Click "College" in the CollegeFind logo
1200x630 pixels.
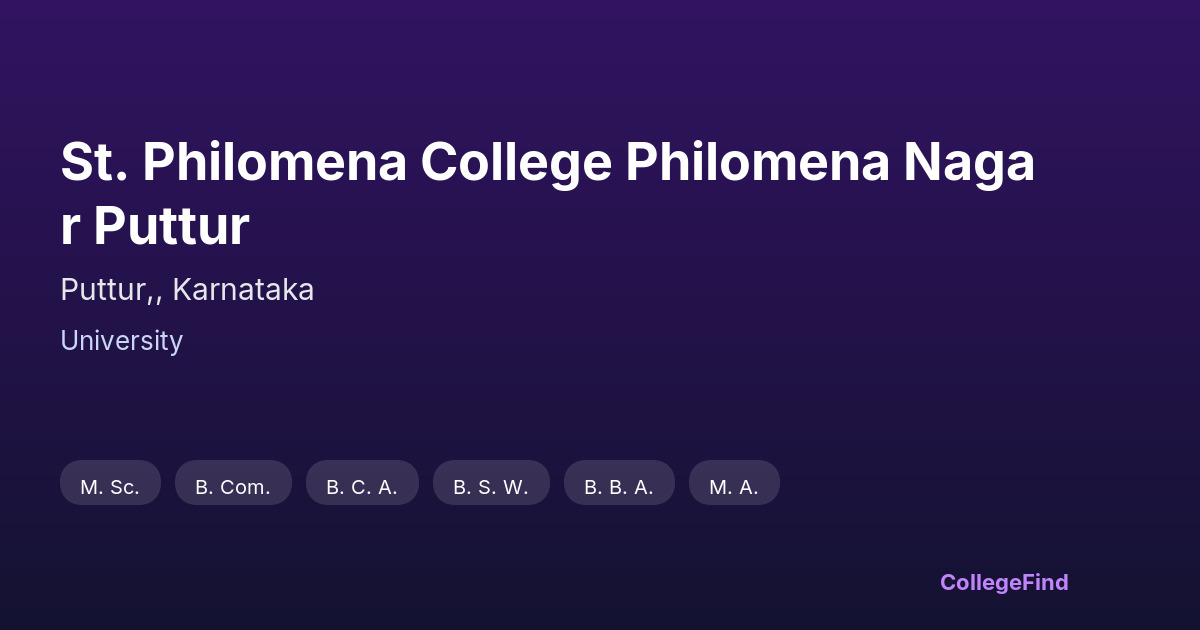(x=978, y=582)
